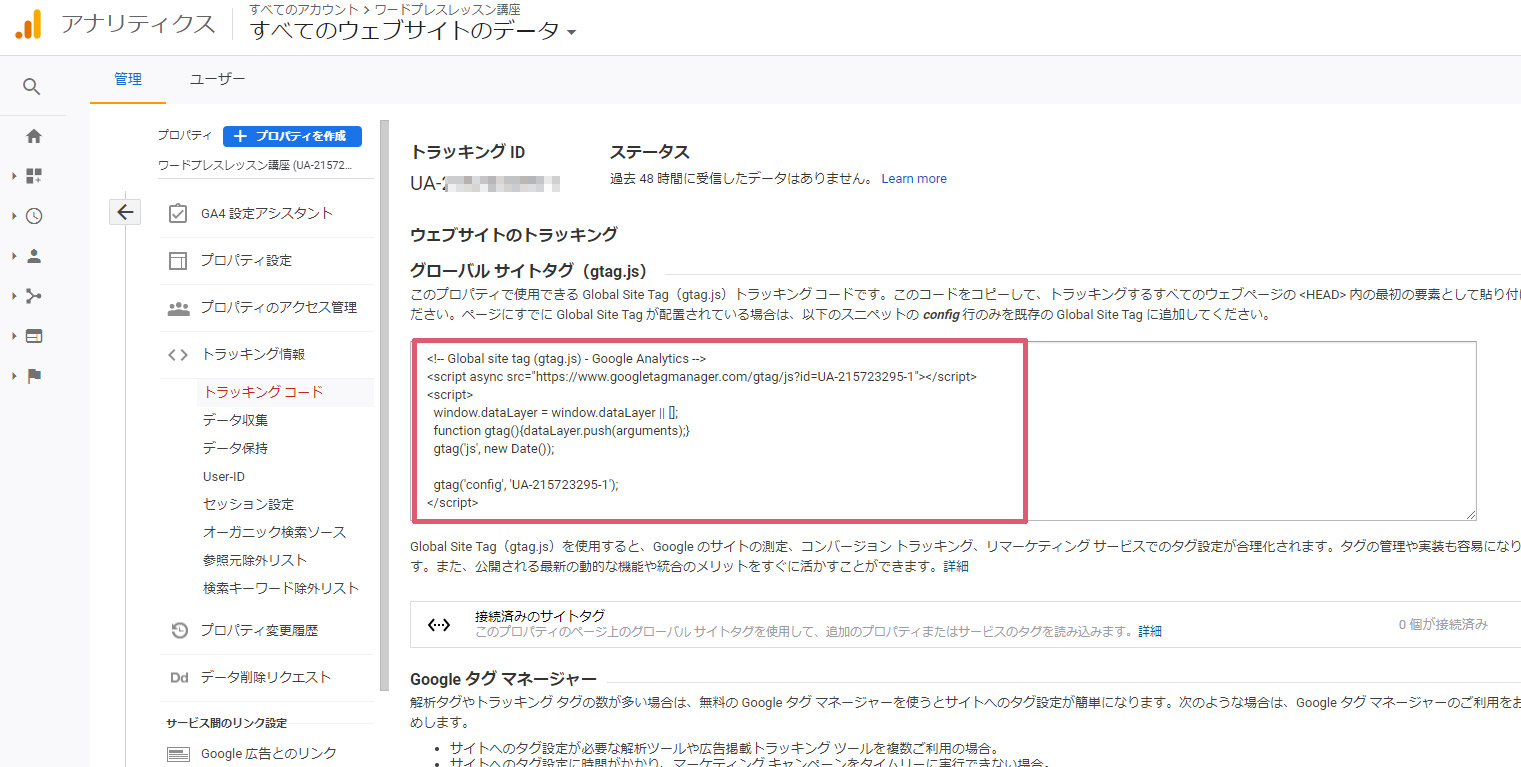Open プロパティのアクセス管理 menu item
1521x767 pixels.
pos(266,308)
